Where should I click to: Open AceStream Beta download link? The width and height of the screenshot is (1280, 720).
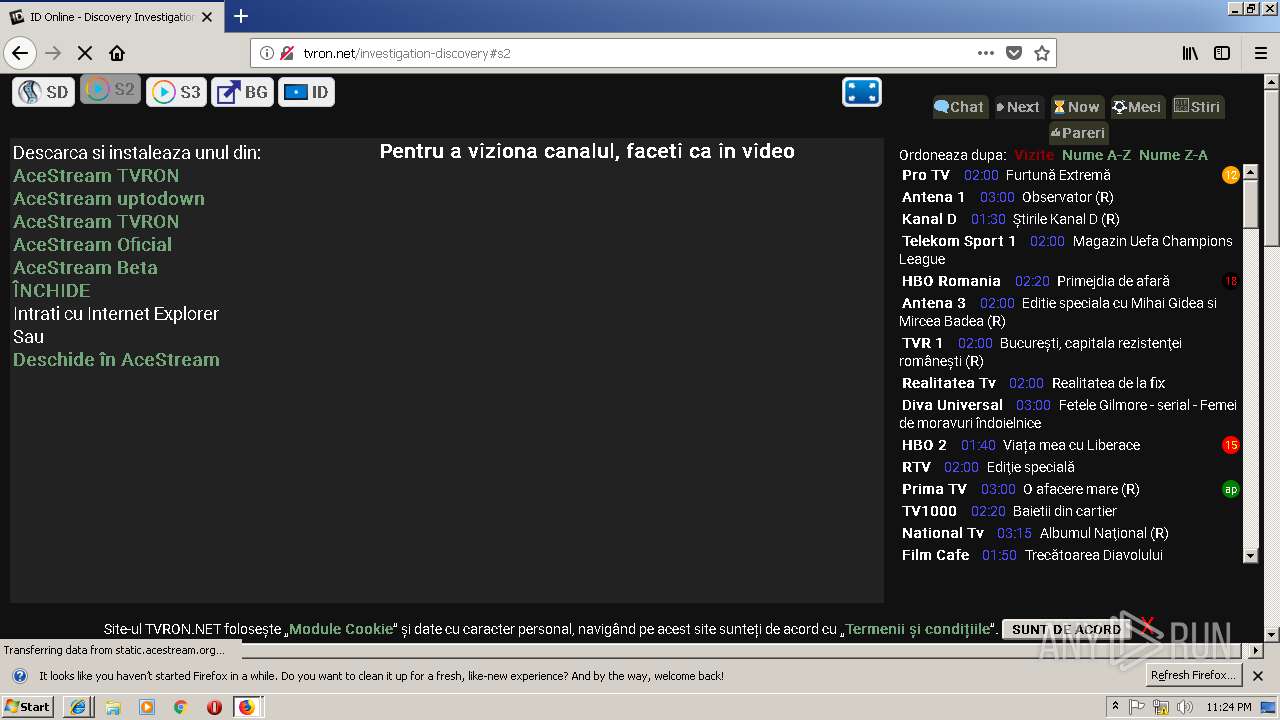(x=85, y=268)
